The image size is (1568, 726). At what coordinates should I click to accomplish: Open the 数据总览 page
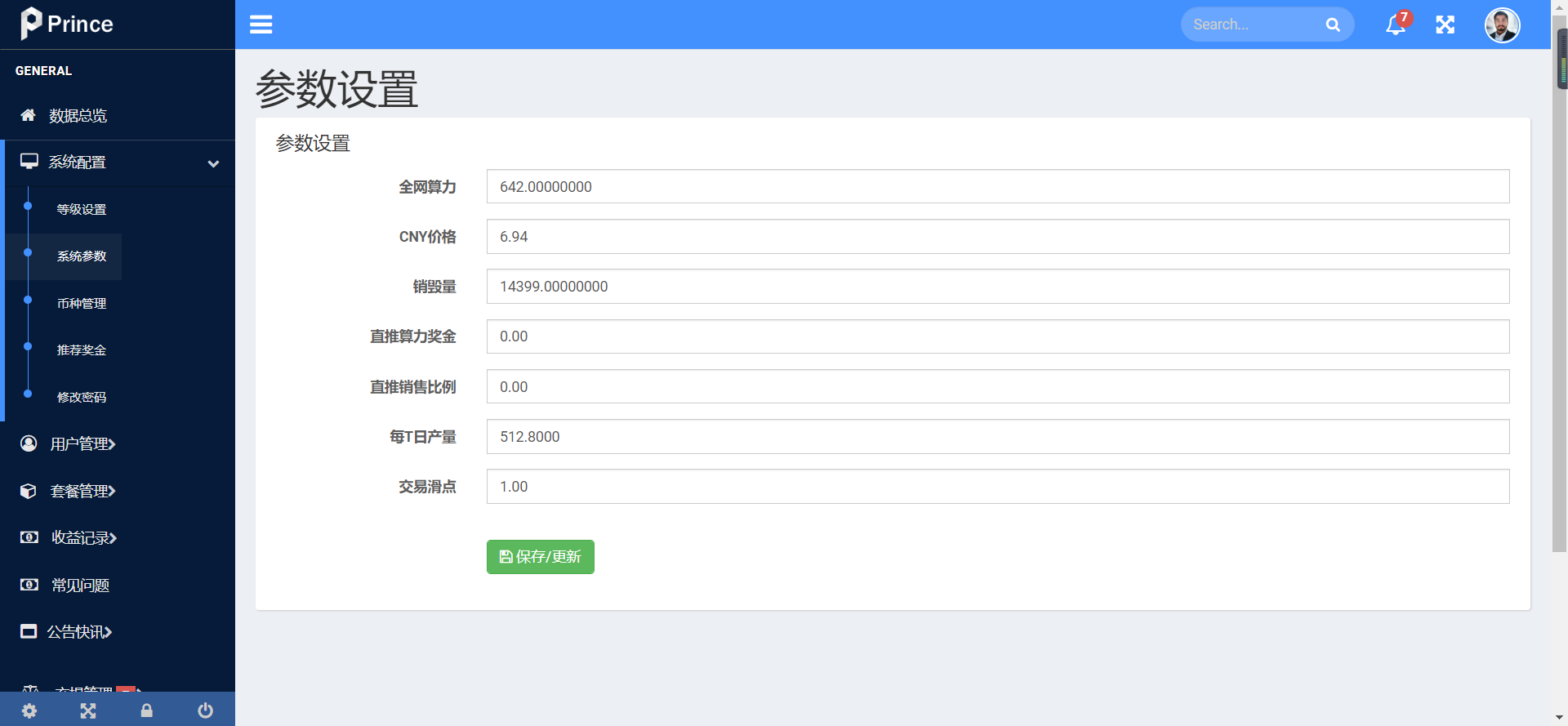click(78, 116)
